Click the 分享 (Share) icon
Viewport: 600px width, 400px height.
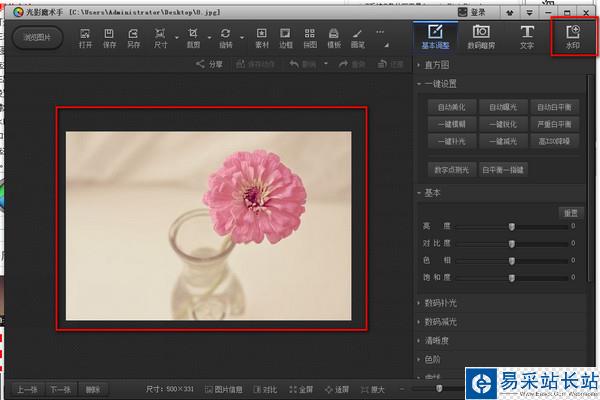pos(209,64)
